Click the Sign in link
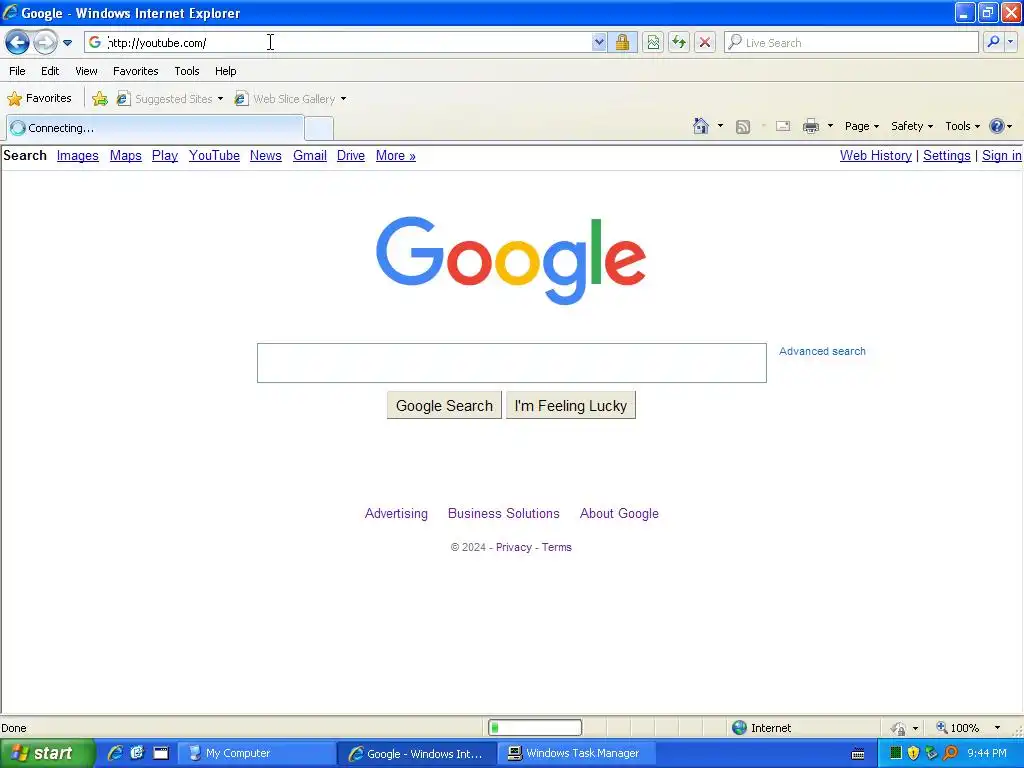This screenshot has width=1024, height=768. (x=1002, y=155)
